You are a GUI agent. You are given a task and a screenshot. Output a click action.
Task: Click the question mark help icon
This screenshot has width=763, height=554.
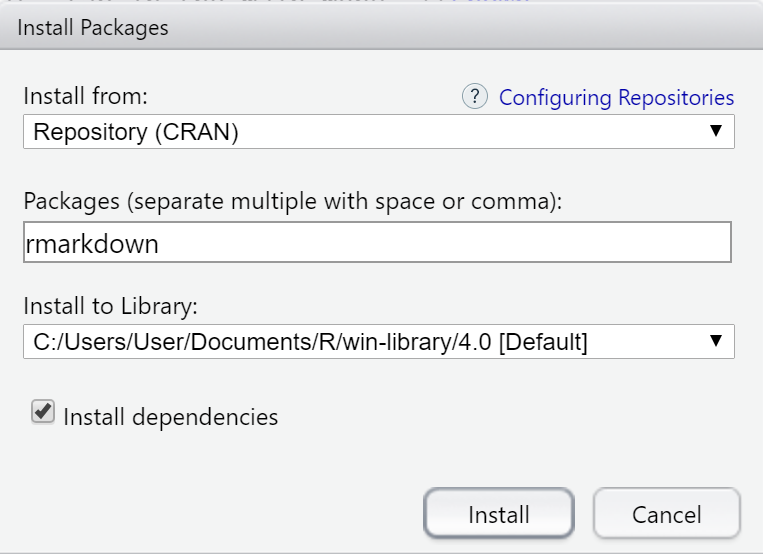click(474, 96)
